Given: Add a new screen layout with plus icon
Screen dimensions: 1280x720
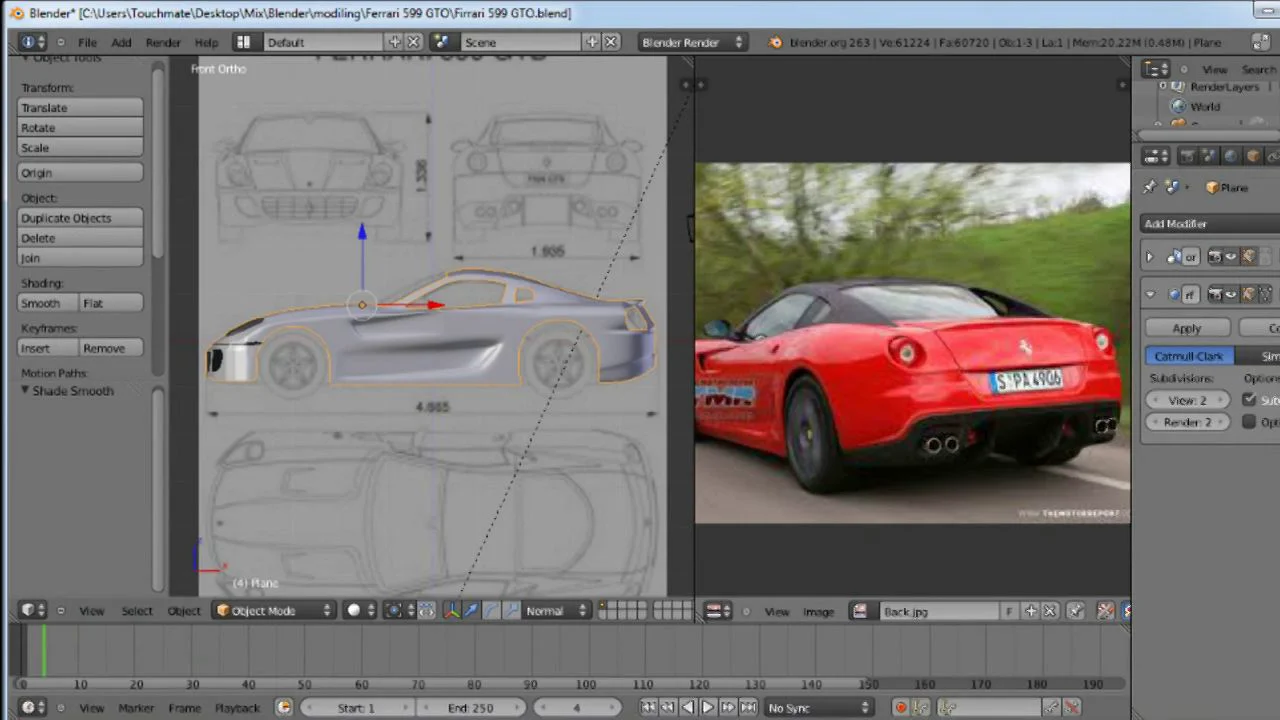Looking at the screenshot, I should (394, 42).
